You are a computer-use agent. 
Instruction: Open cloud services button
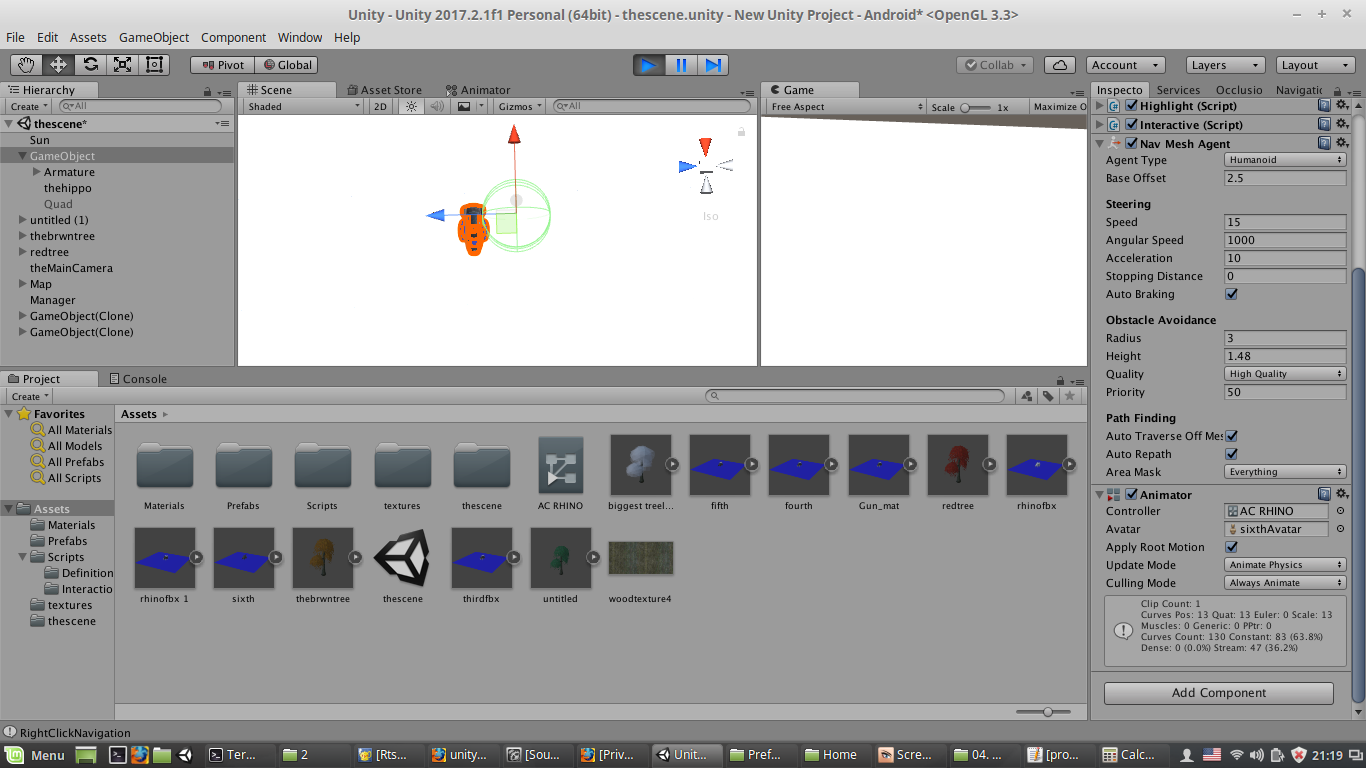coord(1060,65)
